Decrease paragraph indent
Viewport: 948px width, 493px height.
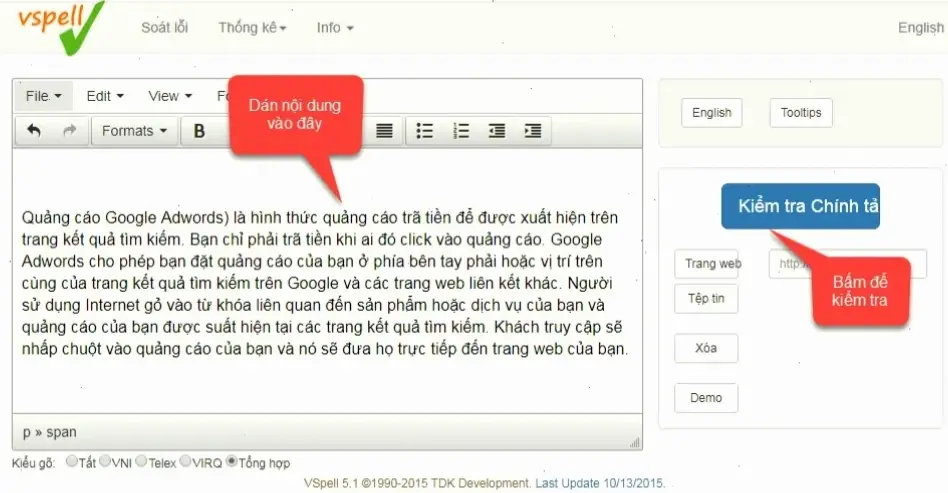pyautogui.click(x=497, y=131)
